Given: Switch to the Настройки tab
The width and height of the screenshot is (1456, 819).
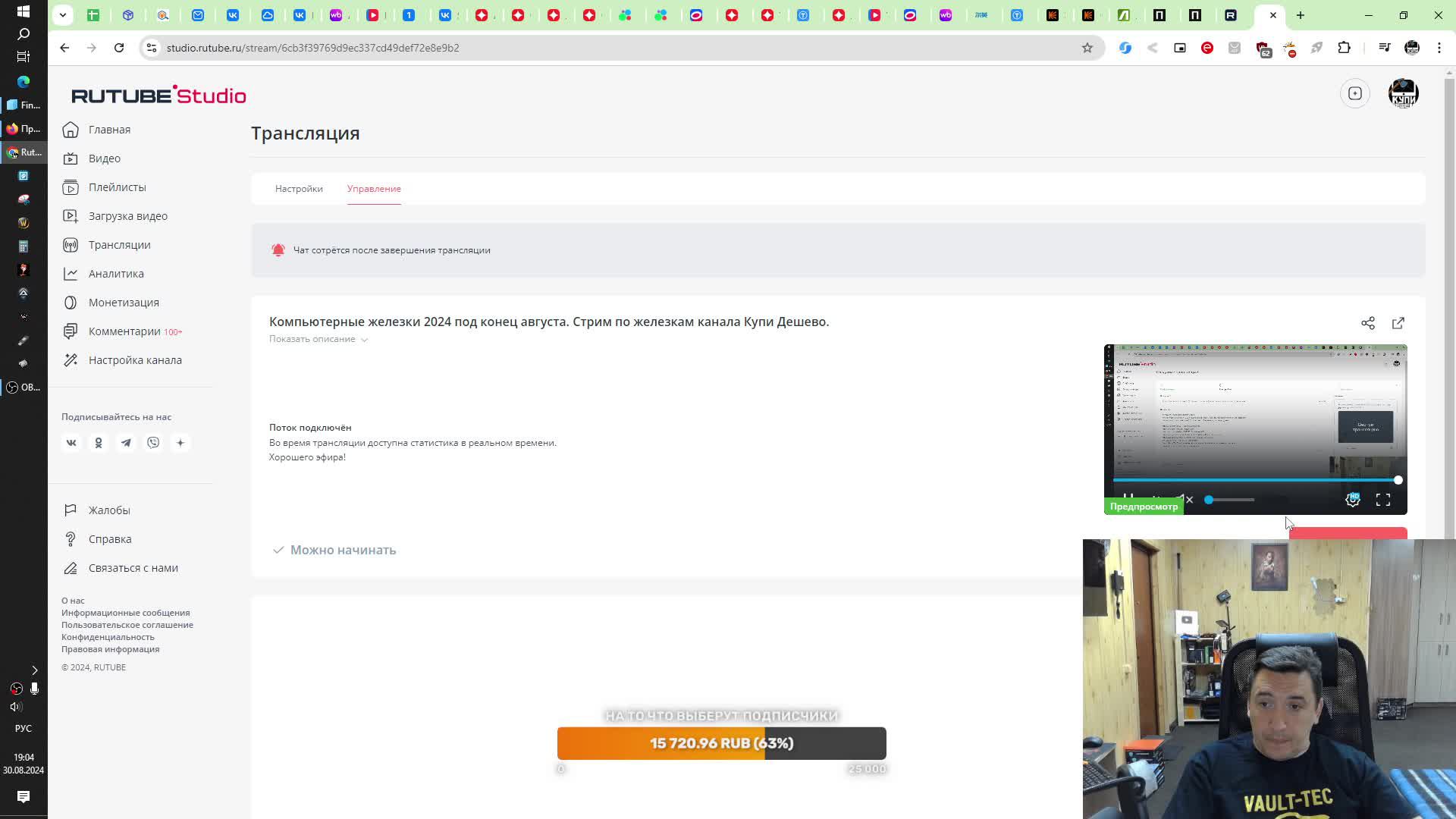Looking at the screenshot, I should coord(299,189).
